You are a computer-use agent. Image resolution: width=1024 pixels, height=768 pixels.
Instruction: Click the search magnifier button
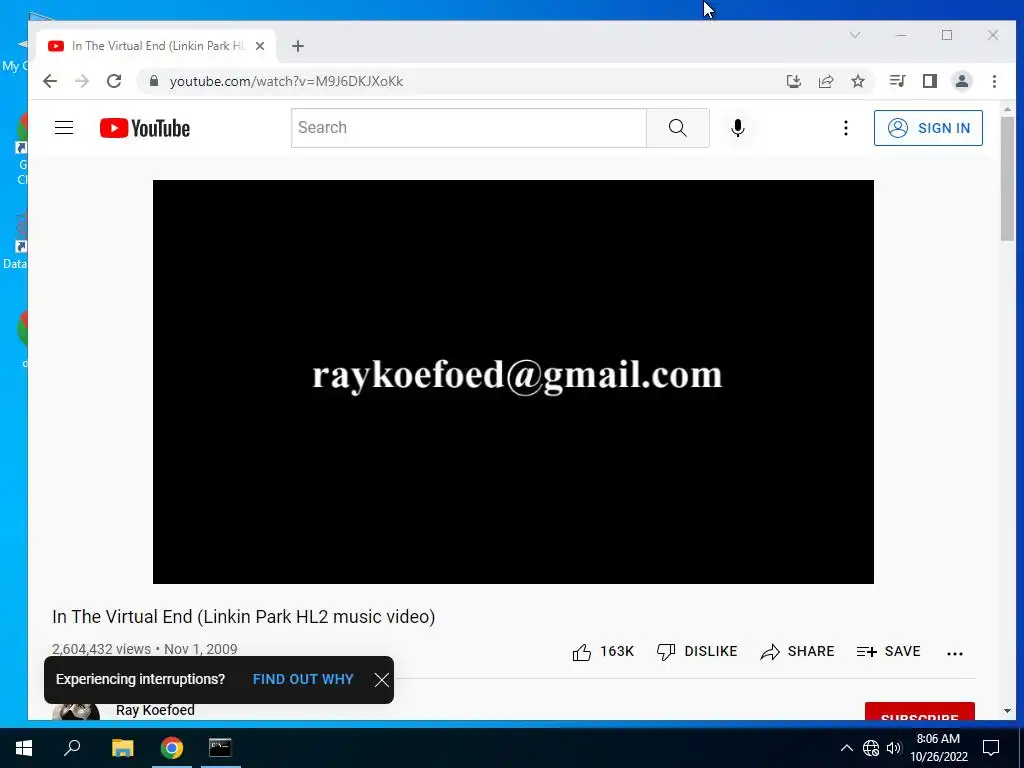678,128
